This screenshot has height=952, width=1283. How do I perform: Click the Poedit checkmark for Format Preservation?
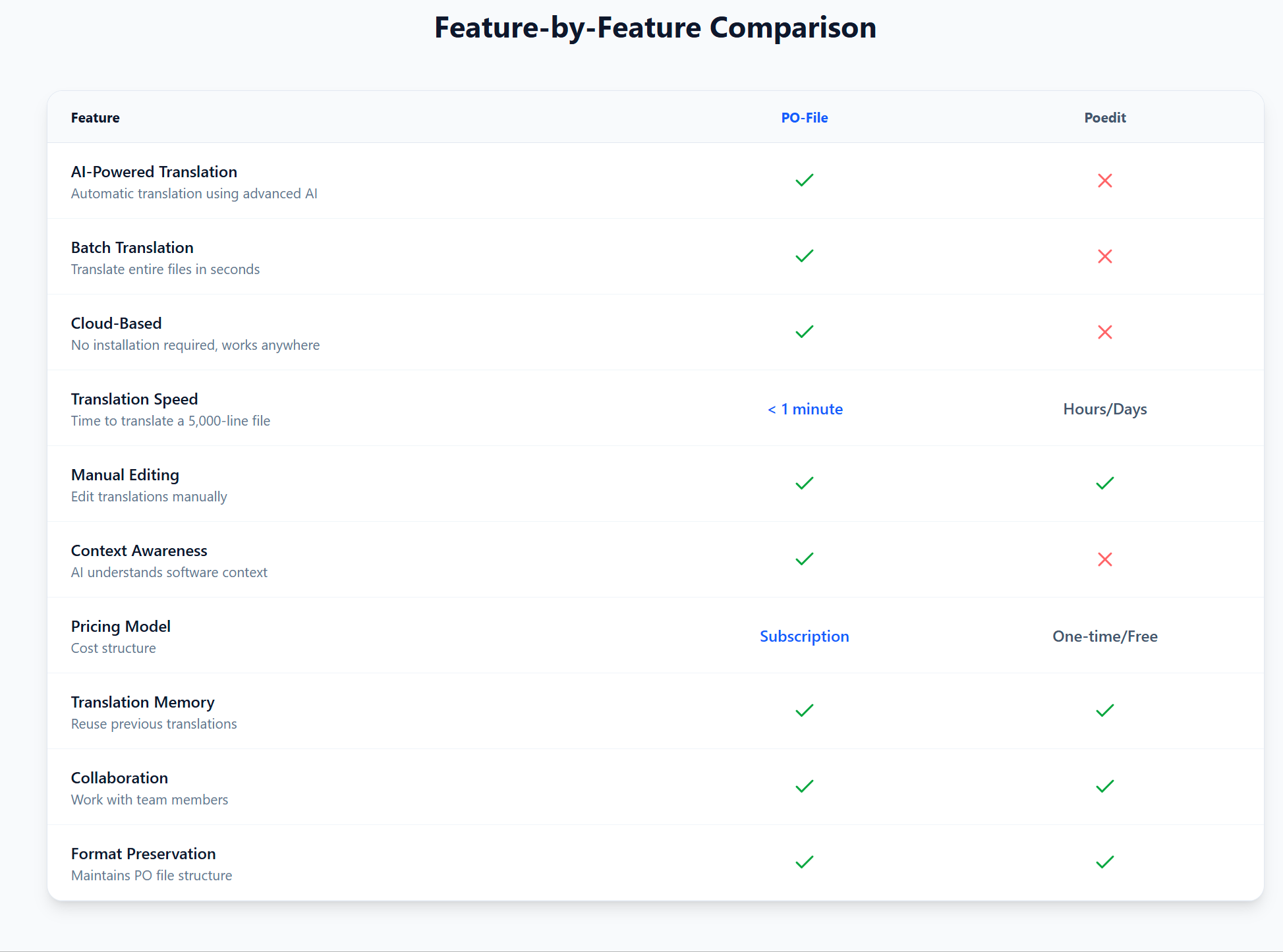coord(1105,862)
